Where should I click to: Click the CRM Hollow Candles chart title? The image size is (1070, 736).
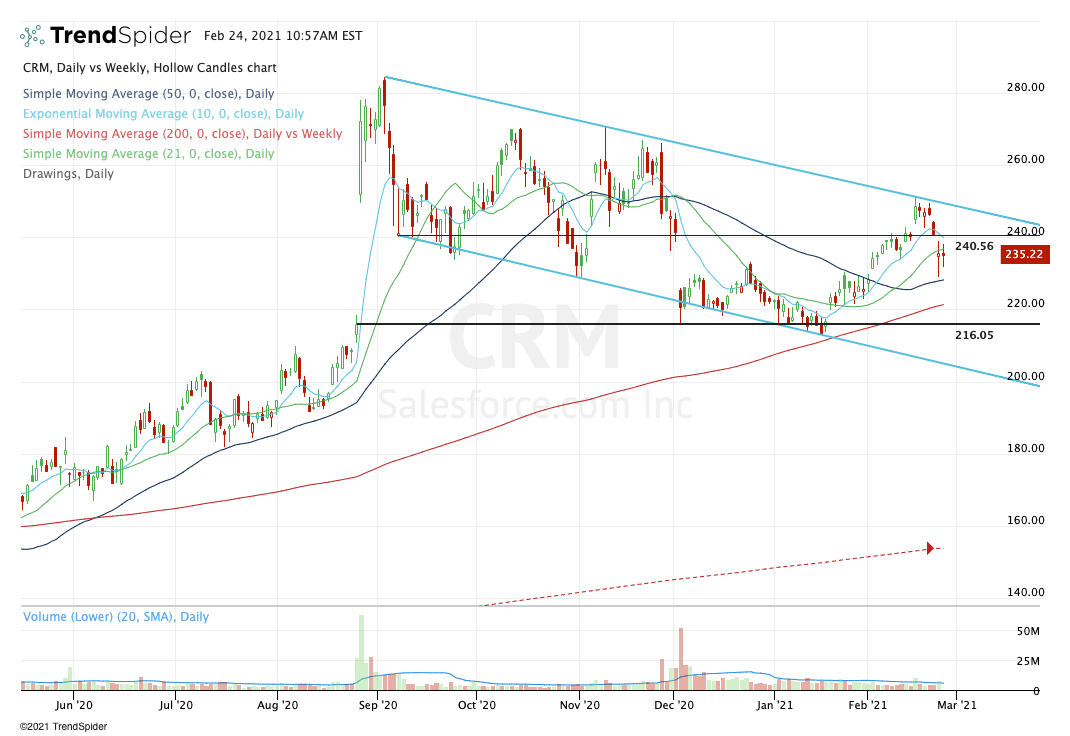[149, 68]
